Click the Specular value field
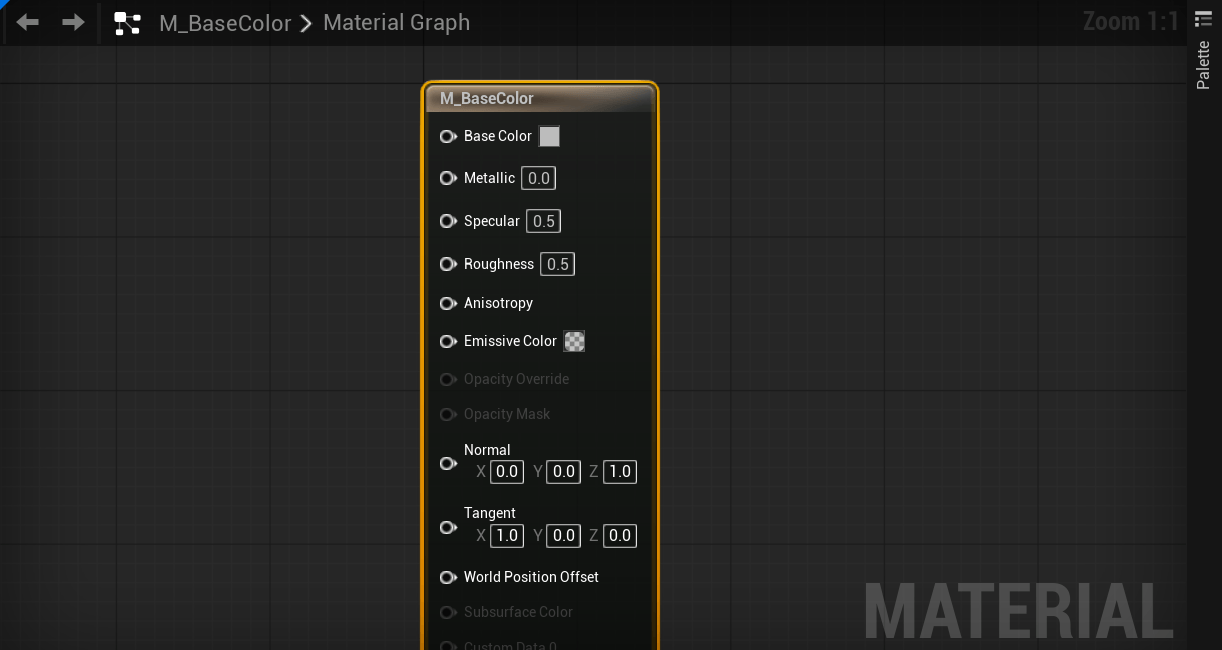The image size is (1222, 650). coord(543,221)
